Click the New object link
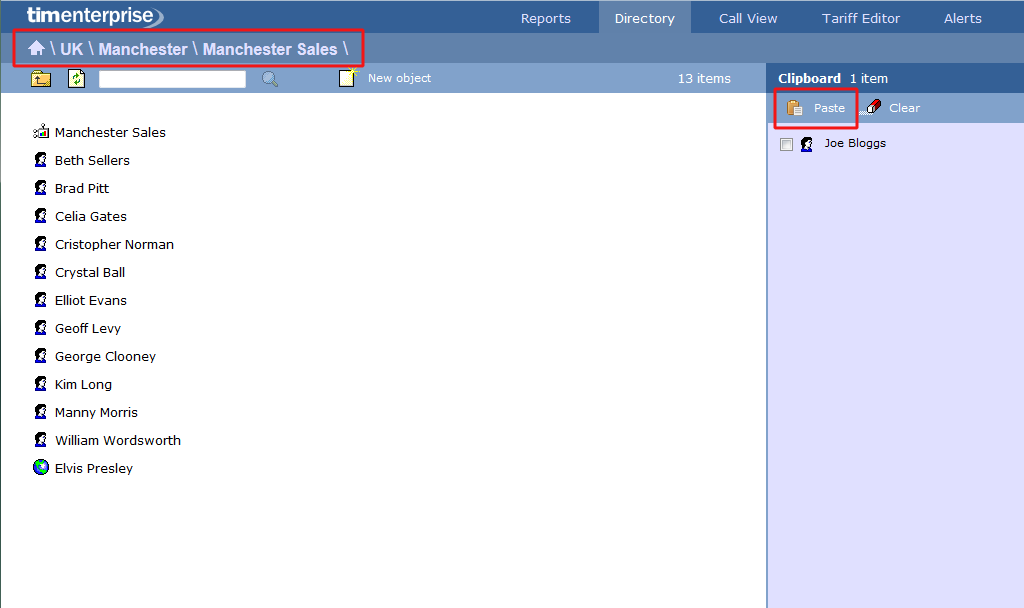This screenshot has height=608, width=1024. pos(399,78)
